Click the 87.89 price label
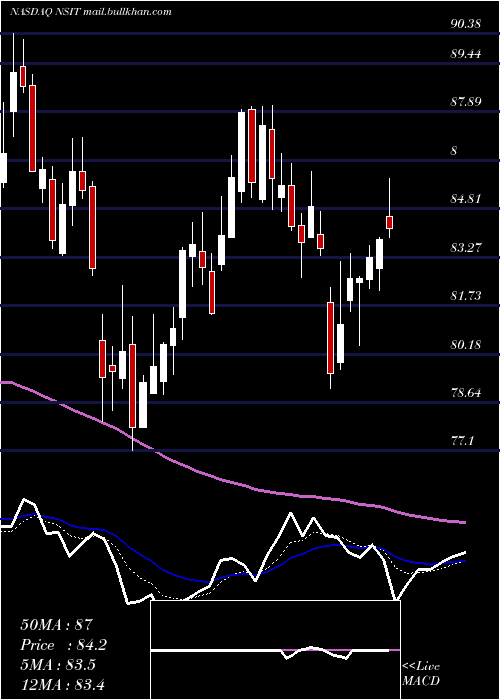 [x=466, y=102]
